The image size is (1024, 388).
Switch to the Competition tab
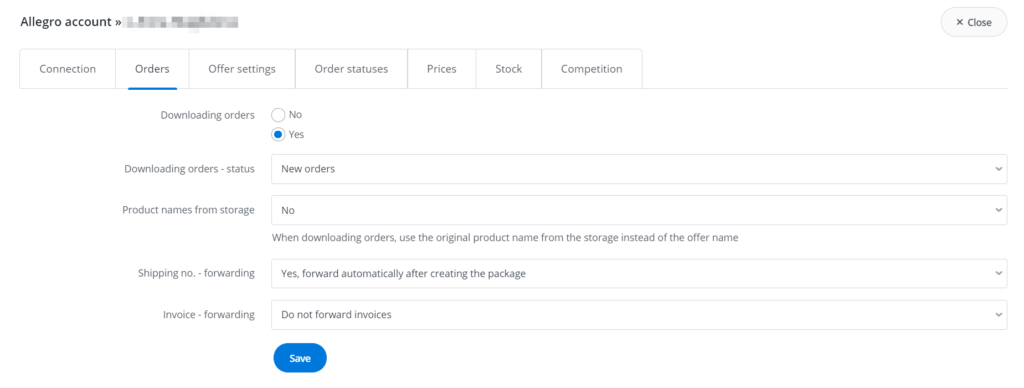pyautogui.click(x=592, y=69)
